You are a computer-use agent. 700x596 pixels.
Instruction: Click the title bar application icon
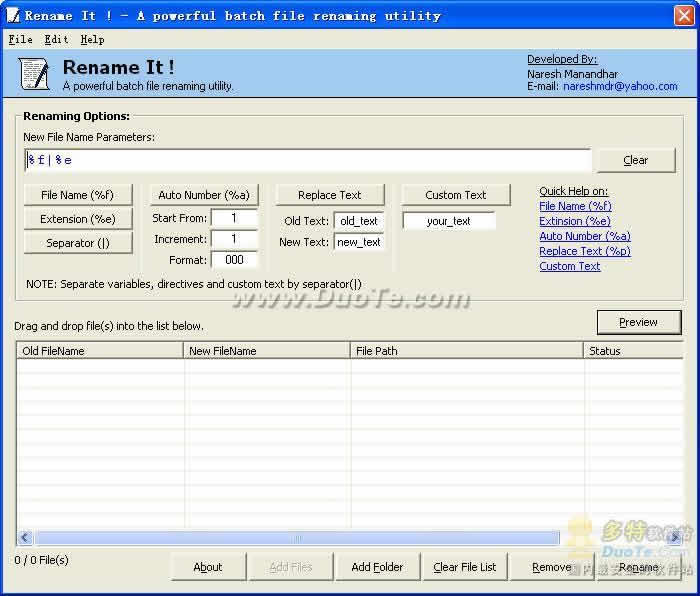[13, 16]
